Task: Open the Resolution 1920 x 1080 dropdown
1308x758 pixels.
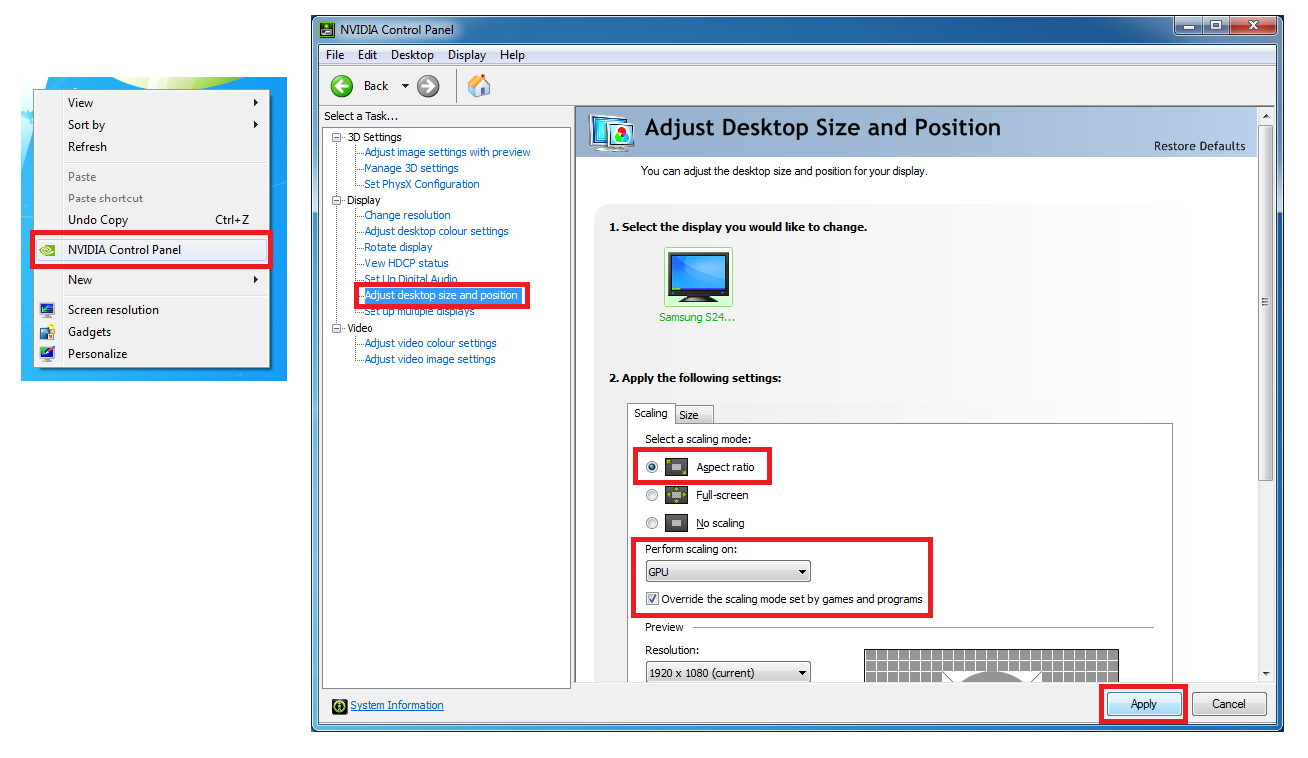Action: [x=728, y=673]
